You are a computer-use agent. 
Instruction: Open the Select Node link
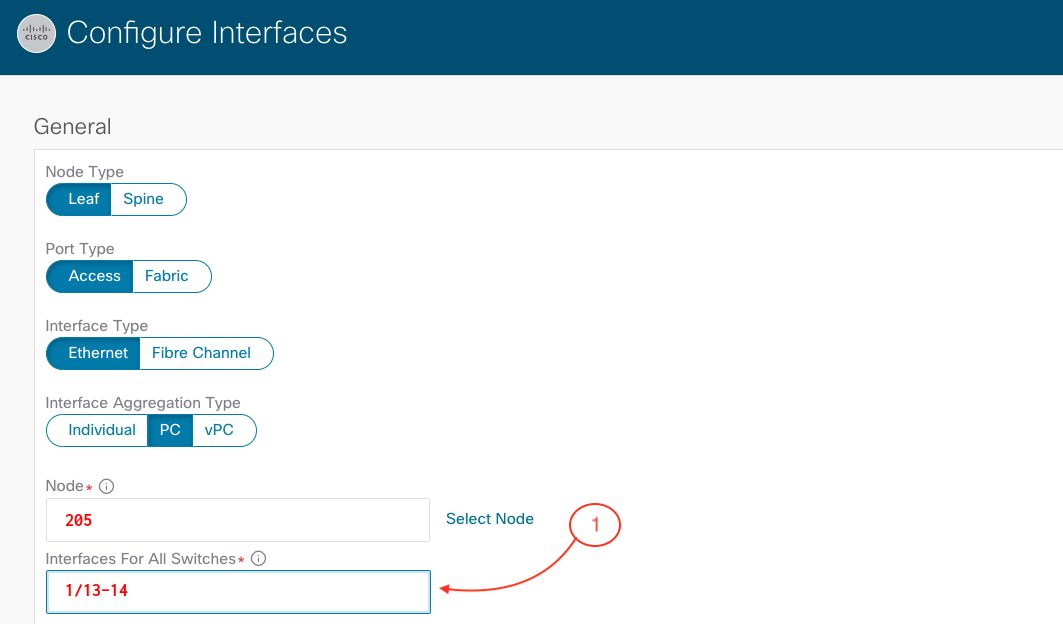pyautogui.click(x=490, y=519)
